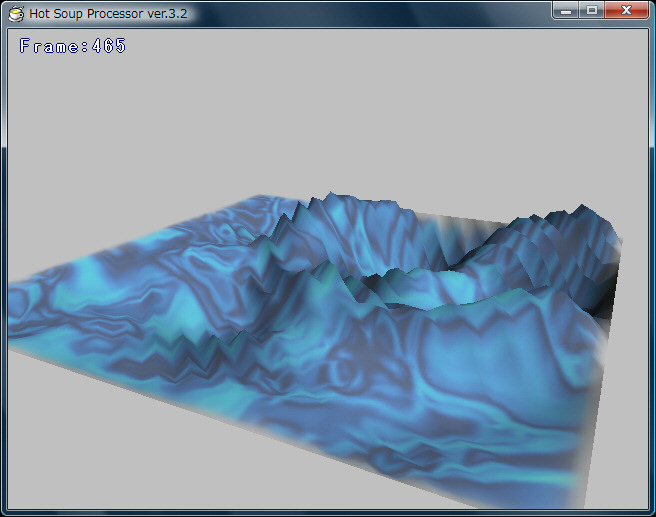The height and width of the screenshot is (517, 656).
Task: Close the Hot Soup Processor window
Action: point(626,10)
